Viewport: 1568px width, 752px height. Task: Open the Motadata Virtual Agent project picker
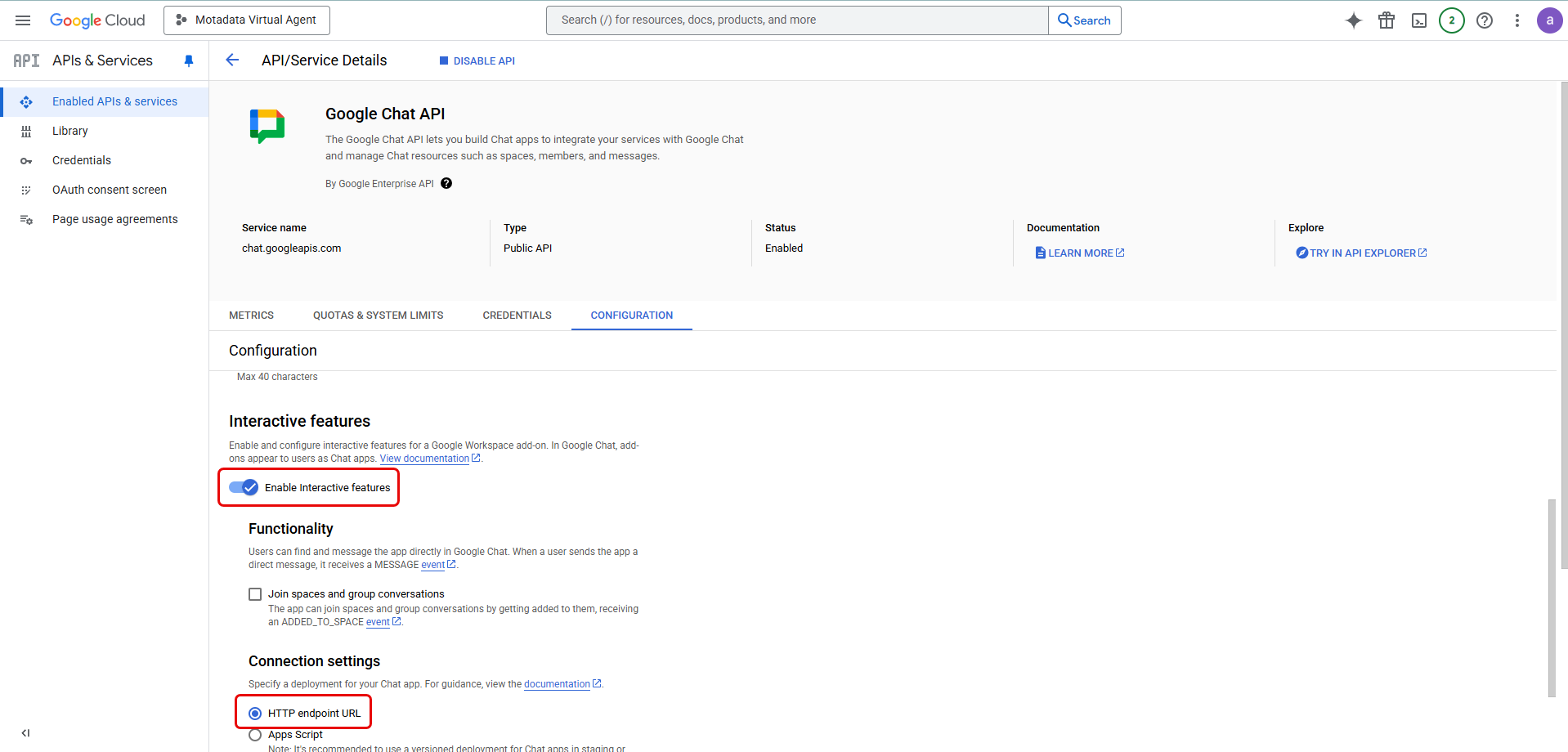pyautogui.click(x=246, y=20)
